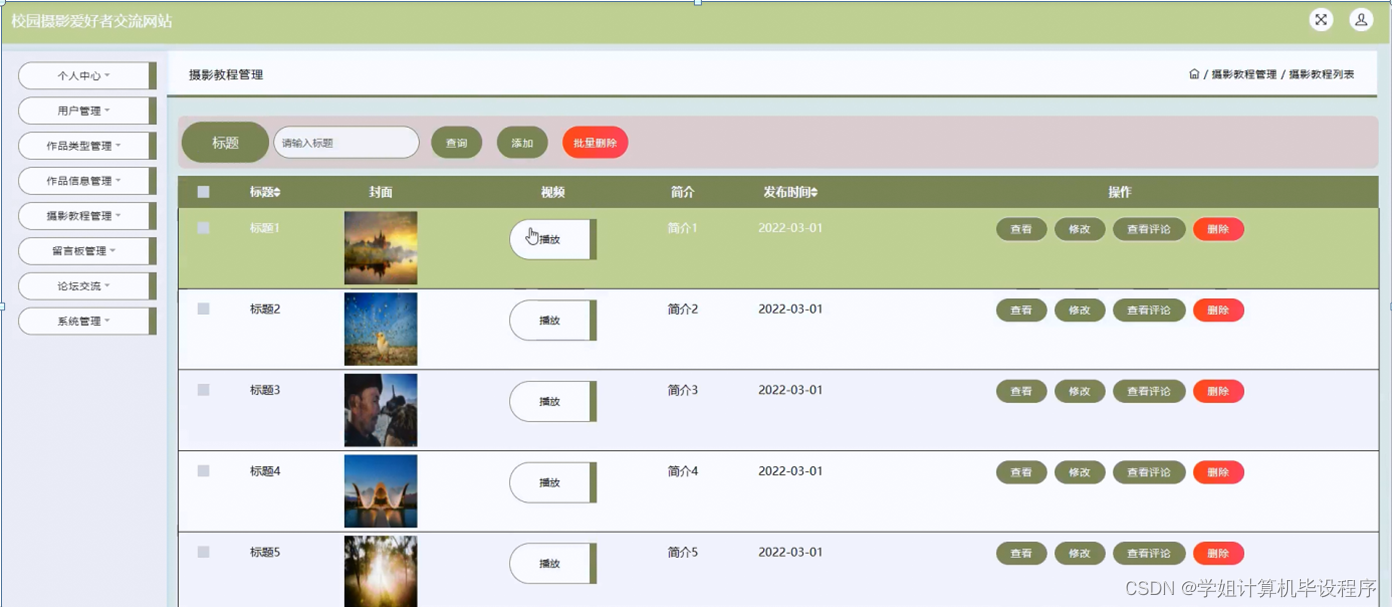Expand the 作品信息管理 sidebar menu

click(x=87, y=181)
